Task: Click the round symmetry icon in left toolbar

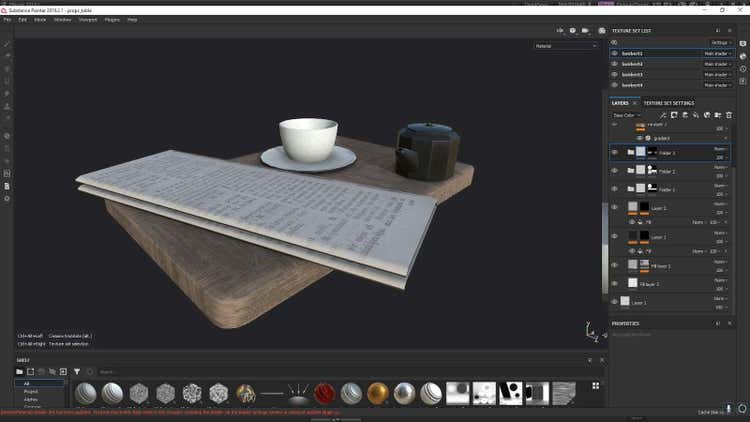Action: tap(7, 136)
